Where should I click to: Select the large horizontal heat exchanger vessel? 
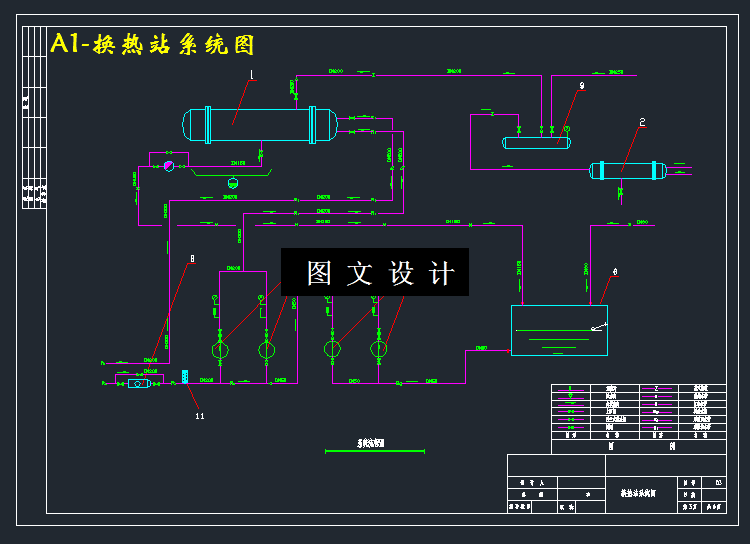coord(260,125)
